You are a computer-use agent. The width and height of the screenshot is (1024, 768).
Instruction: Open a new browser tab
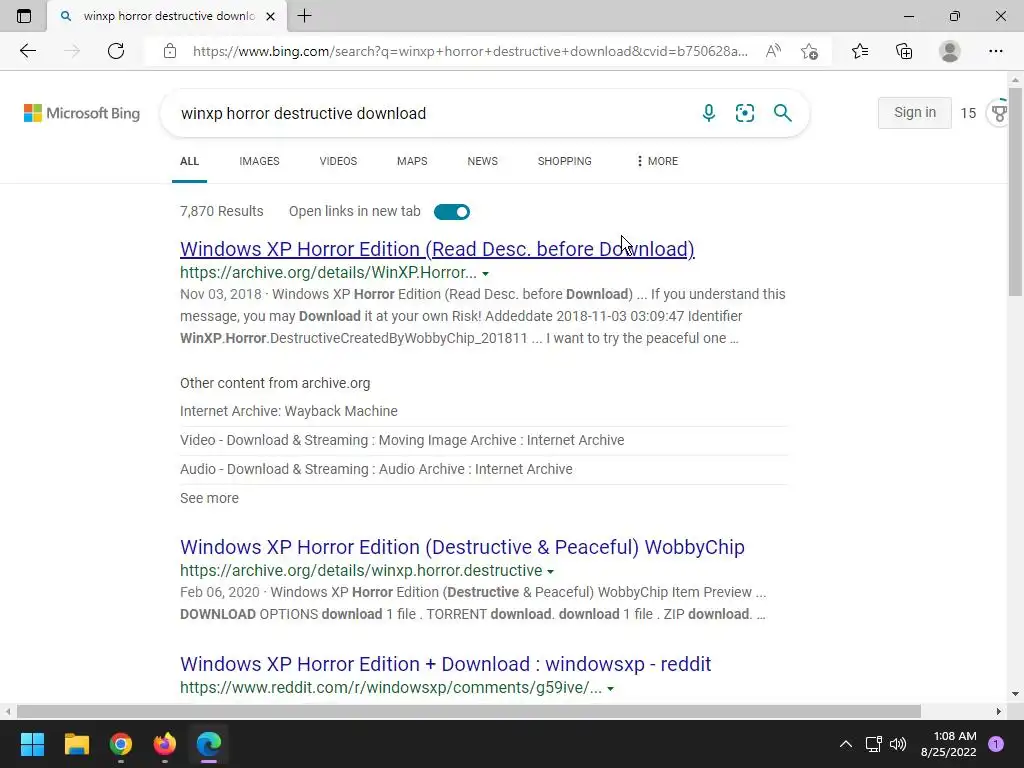coord(304,16)
